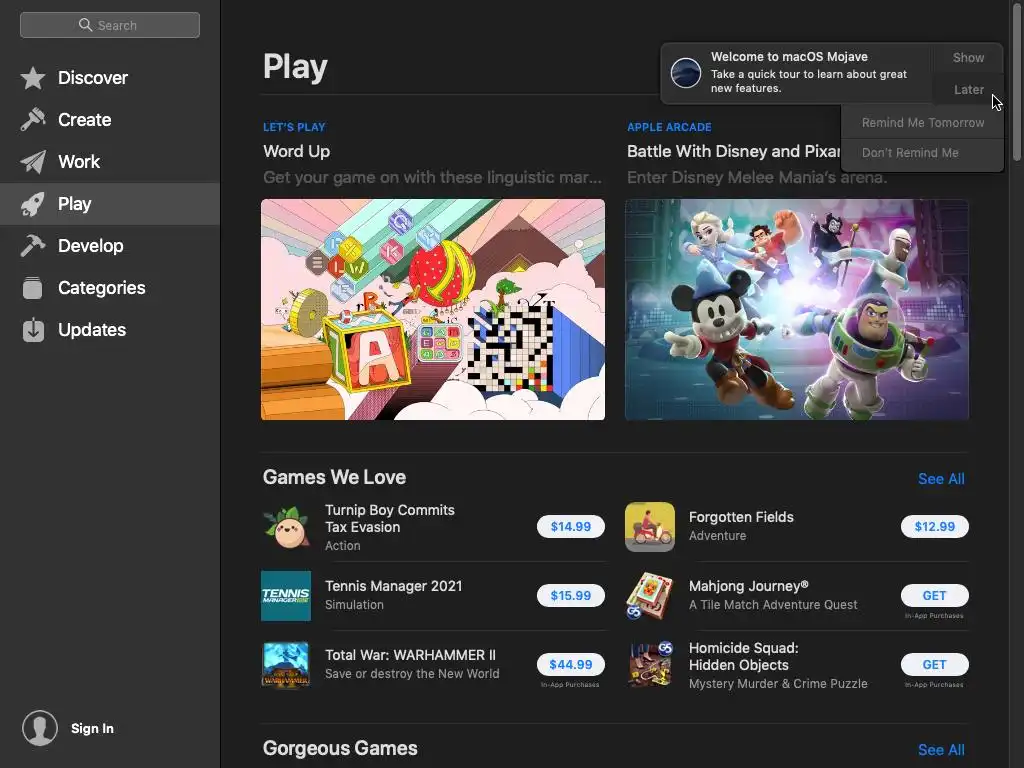Get Homicide Squad Hidden Objects app

935,664
